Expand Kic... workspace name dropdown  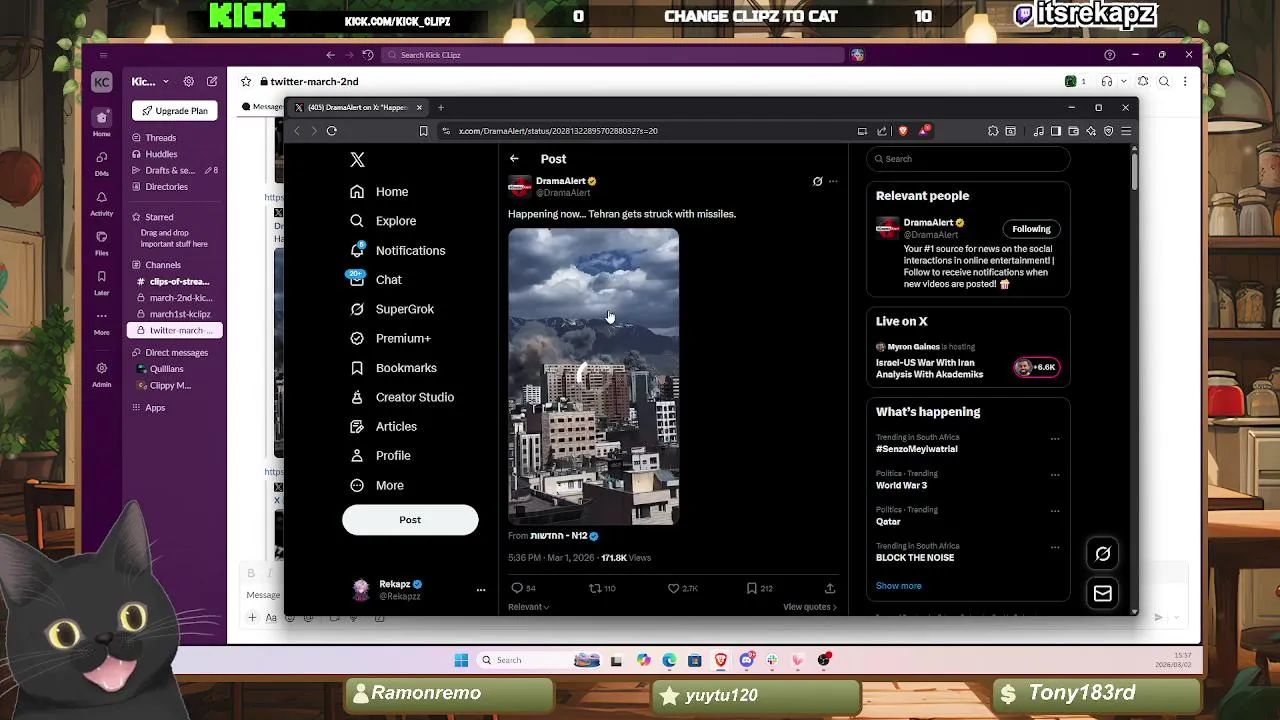click(149, 82)
